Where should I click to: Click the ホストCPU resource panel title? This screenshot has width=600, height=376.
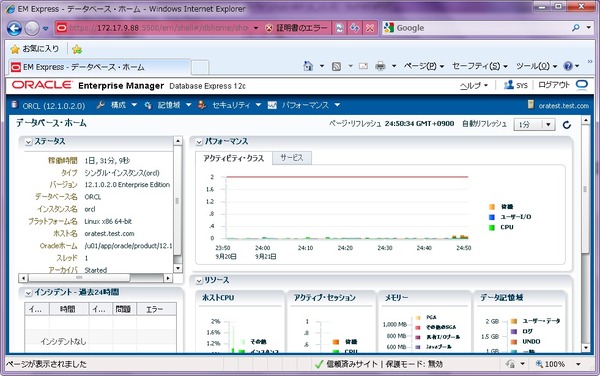coord(218,298)
